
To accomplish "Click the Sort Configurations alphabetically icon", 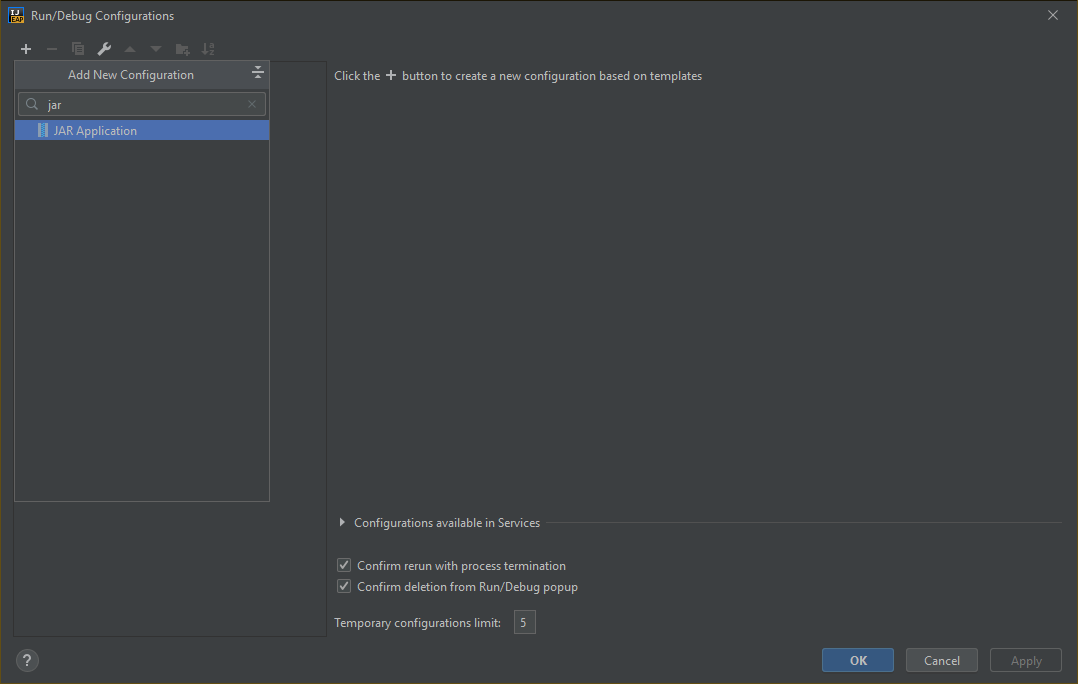I will pyautogui.click(x=208, y=49).
